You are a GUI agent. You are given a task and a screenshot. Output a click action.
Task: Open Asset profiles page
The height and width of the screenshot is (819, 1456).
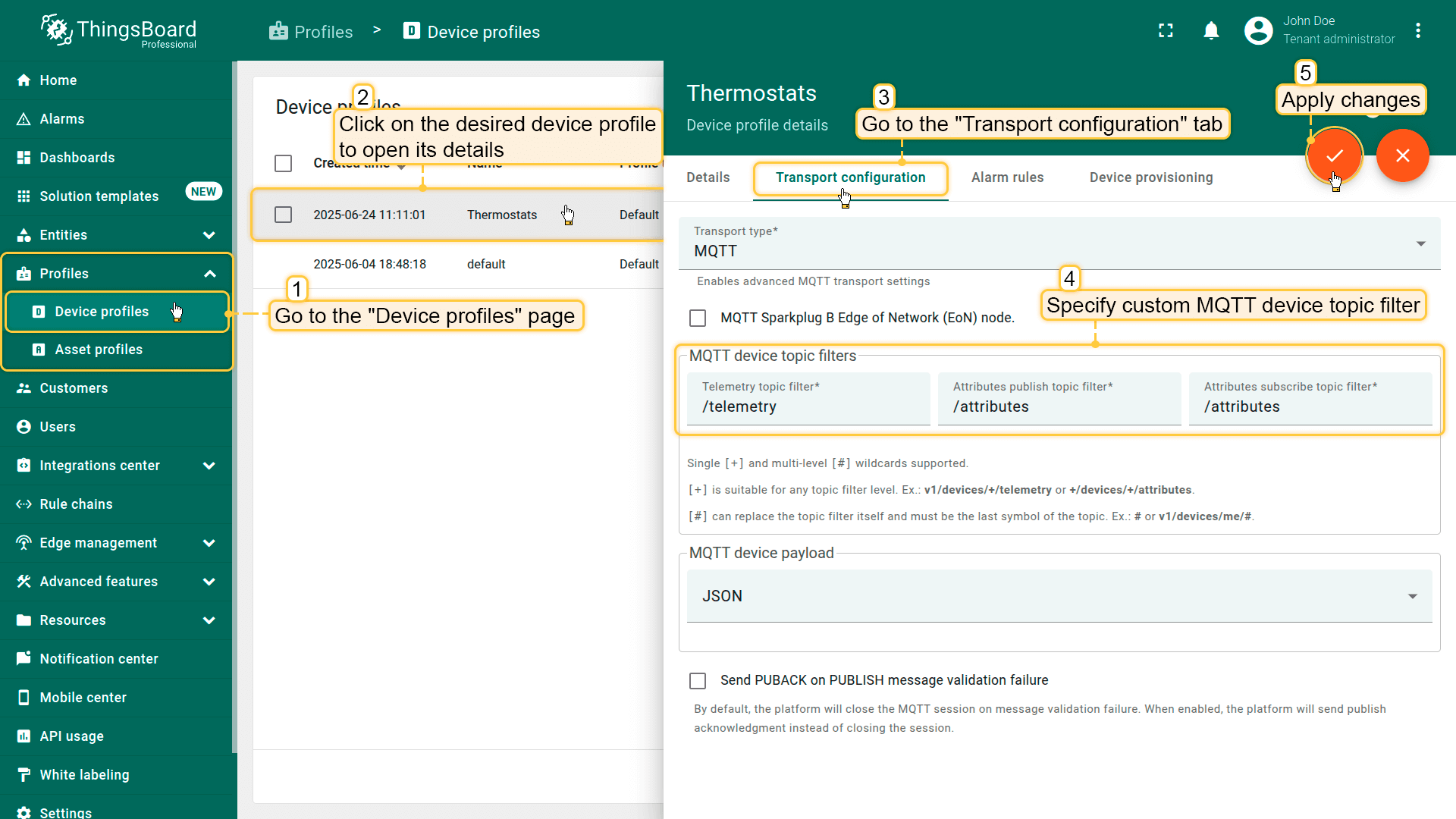99,350
